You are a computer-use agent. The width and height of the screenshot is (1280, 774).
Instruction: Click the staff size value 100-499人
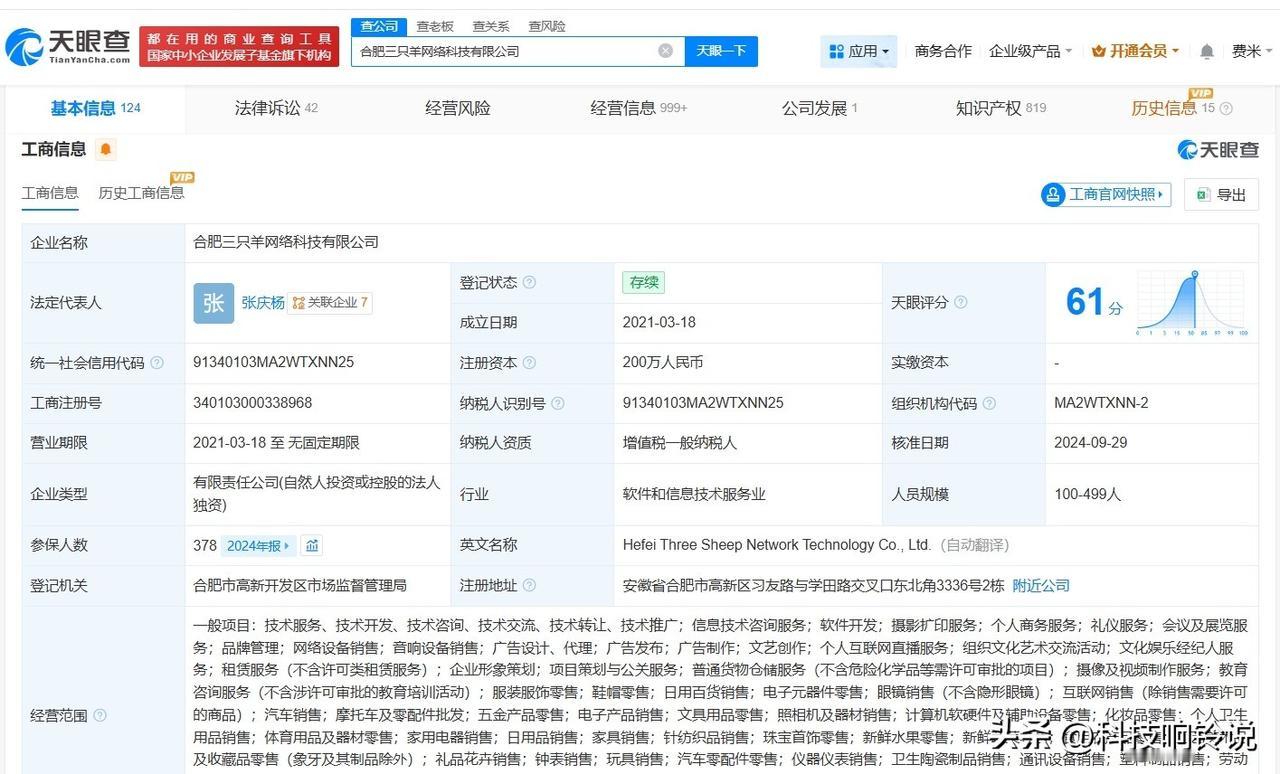(1088, 494)
